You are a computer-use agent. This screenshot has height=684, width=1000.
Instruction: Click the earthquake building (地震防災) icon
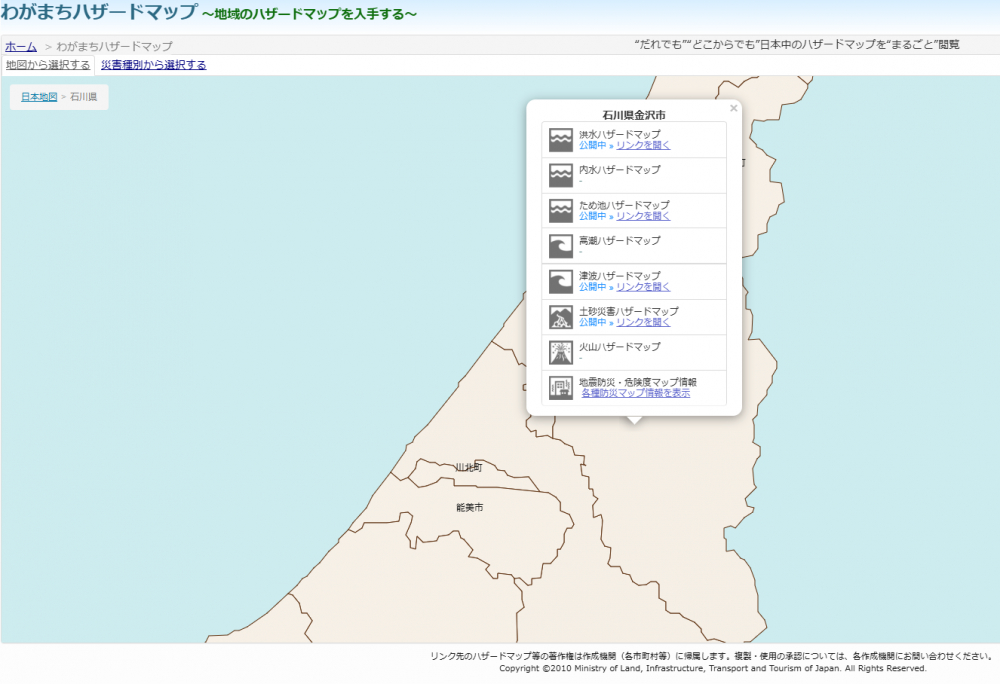pyautogui.click(x=561, y=388)
